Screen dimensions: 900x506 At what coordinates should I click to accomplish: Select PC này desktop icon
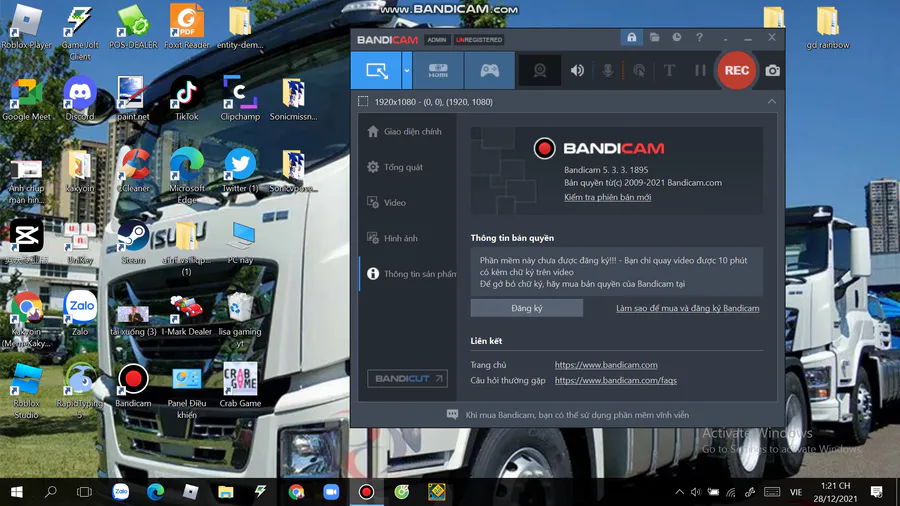[x=240, y=242]
